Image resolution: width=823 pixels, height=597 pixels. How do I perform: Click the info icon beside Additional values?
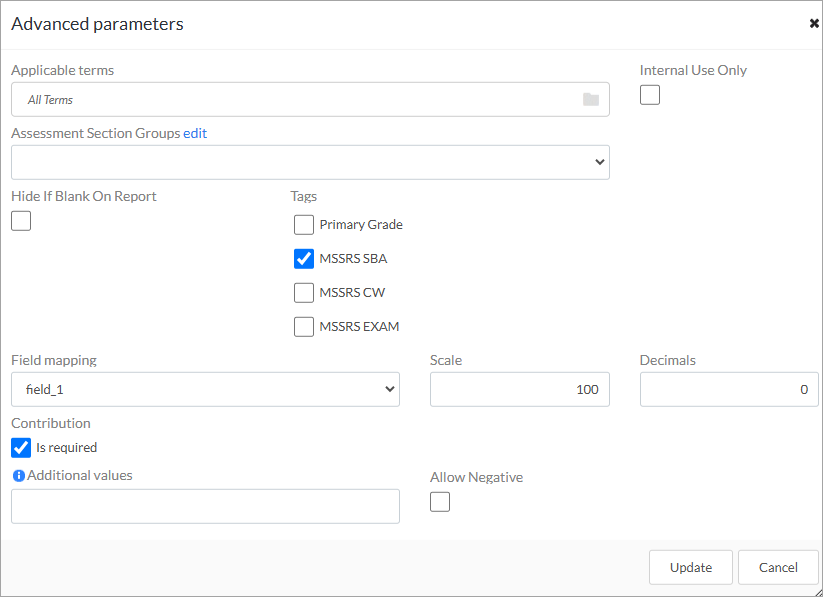point(18,476)
